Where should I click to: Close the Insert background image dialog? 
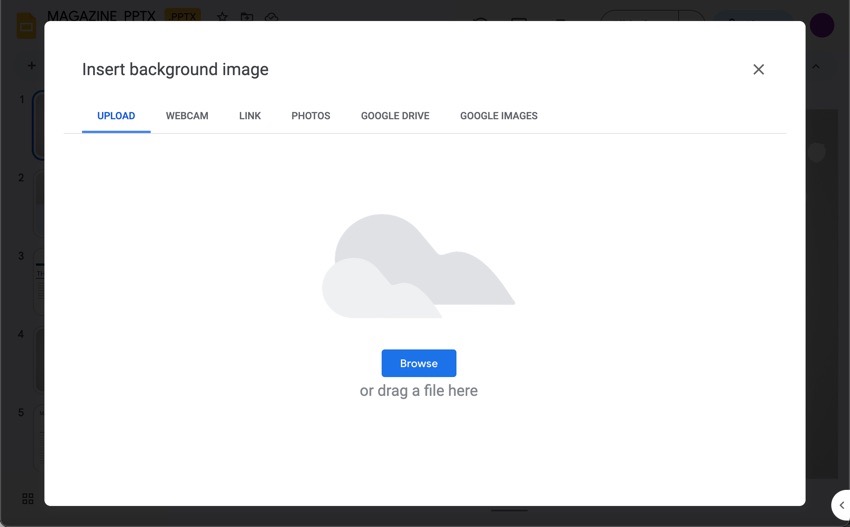point(758,69)
